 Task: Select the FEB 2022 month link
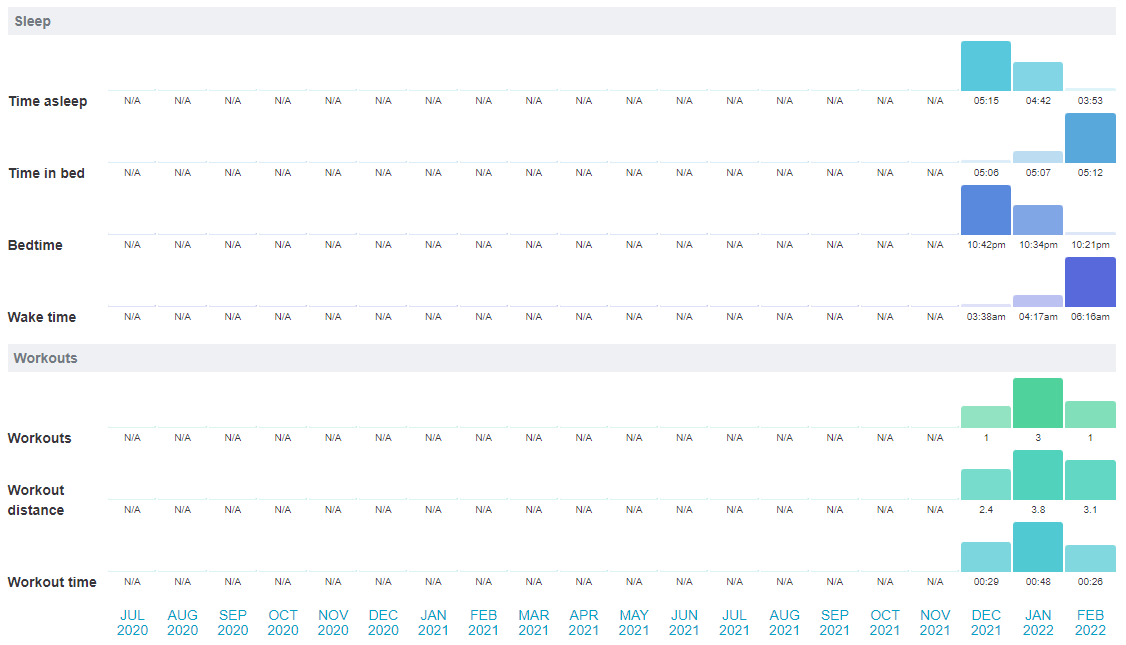coord(1089,622)
